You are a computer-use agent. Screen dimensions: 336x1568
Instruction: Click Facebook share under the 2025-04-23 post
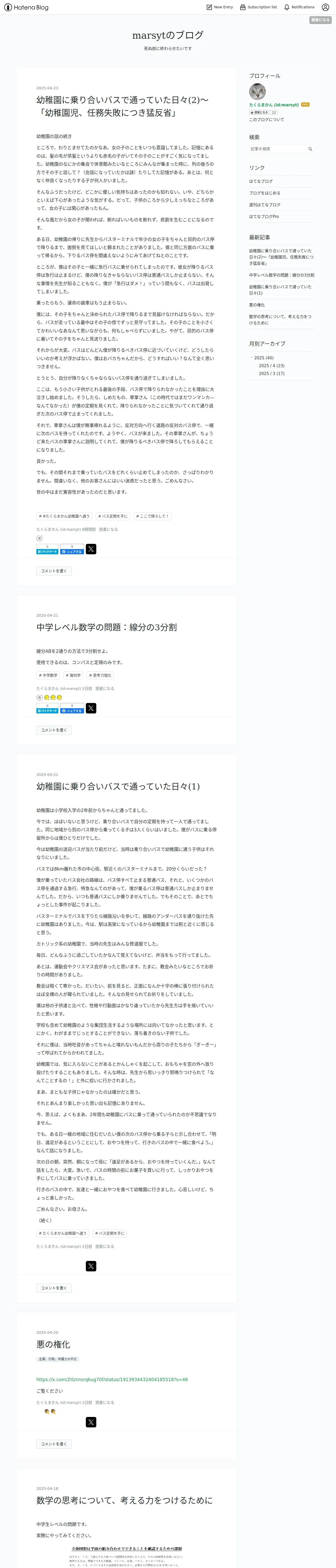72,549
